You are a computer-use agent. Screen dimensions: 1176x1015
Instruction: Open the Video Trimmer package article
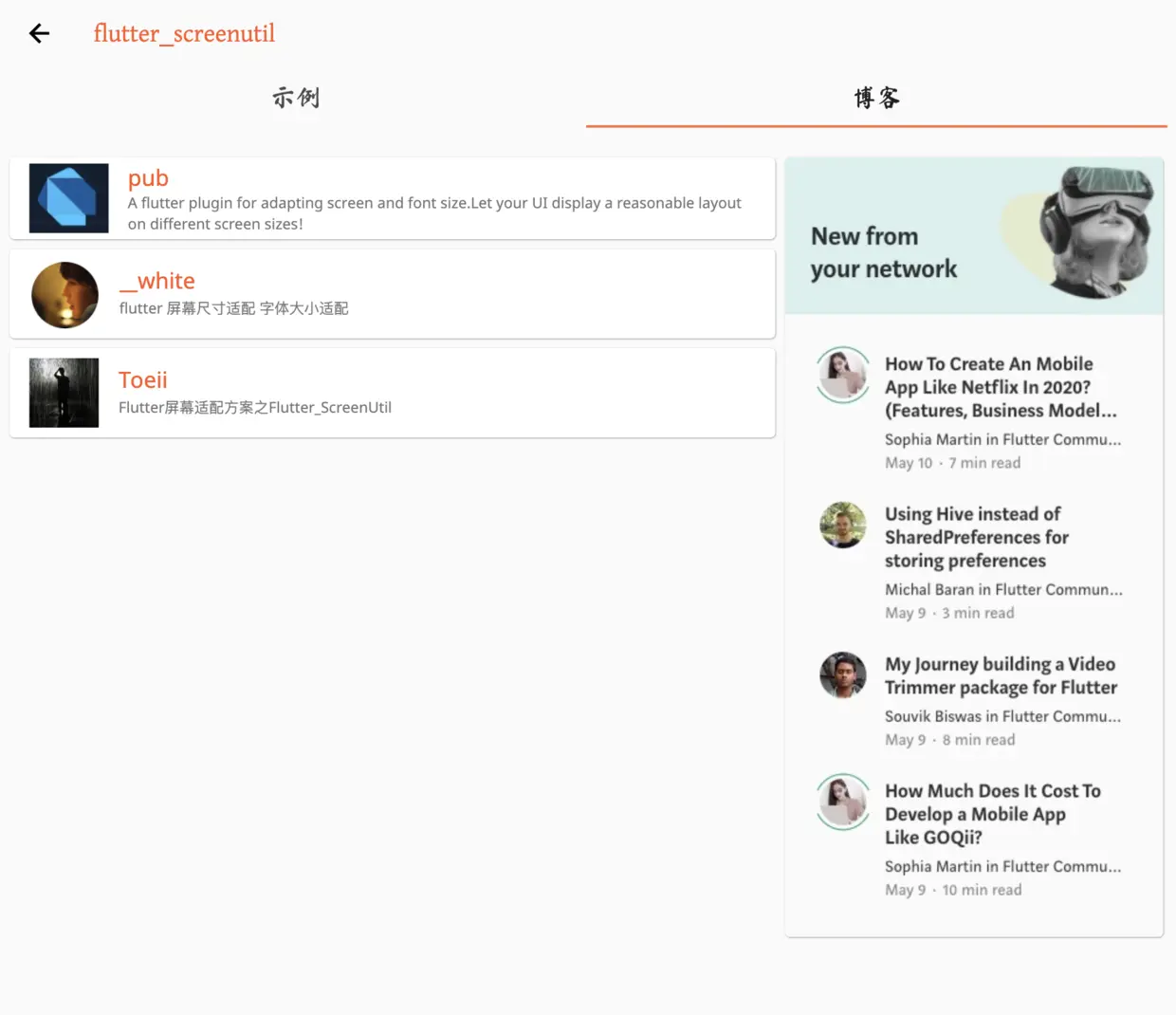(1001, 675)
